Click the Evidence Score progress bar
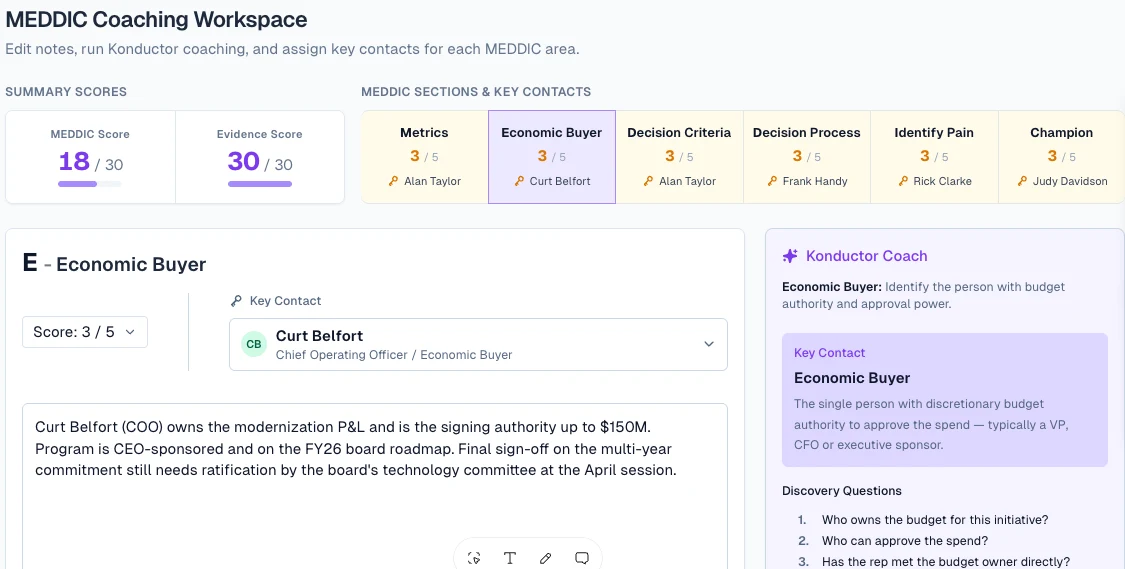 pos(260,184)
